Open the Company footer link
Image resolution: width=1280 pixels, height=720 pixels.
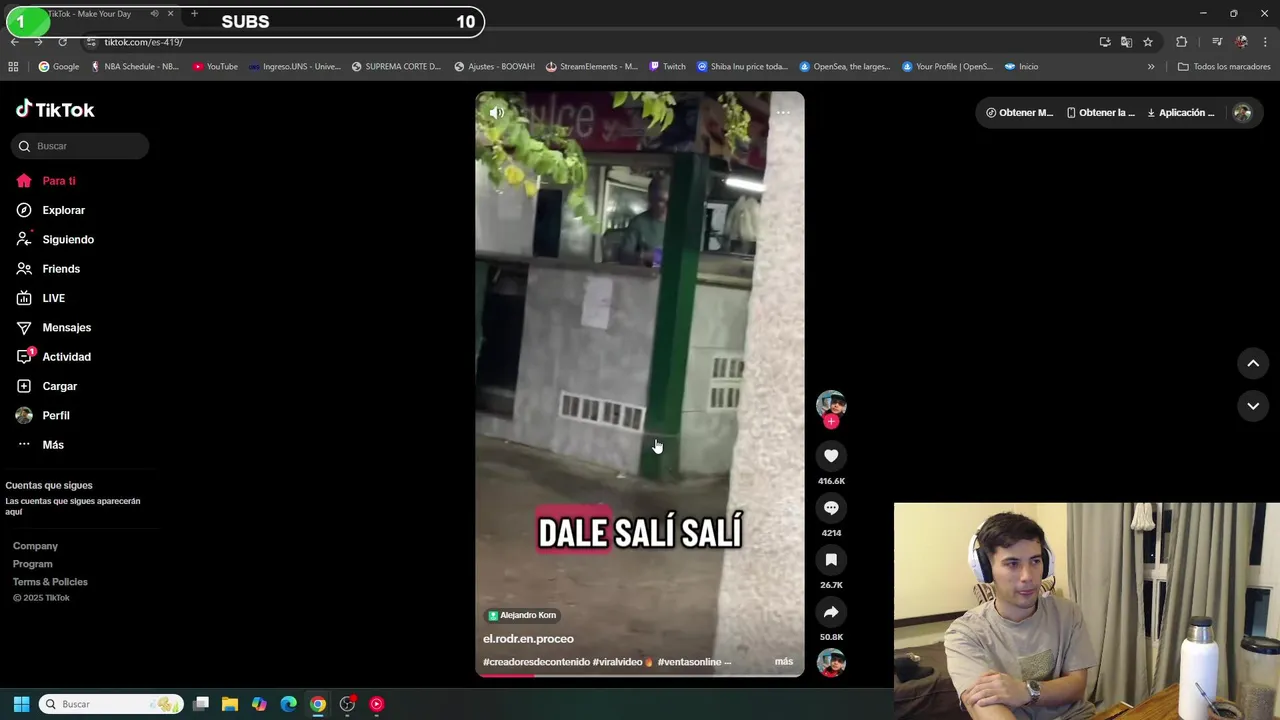coord(35,546)
